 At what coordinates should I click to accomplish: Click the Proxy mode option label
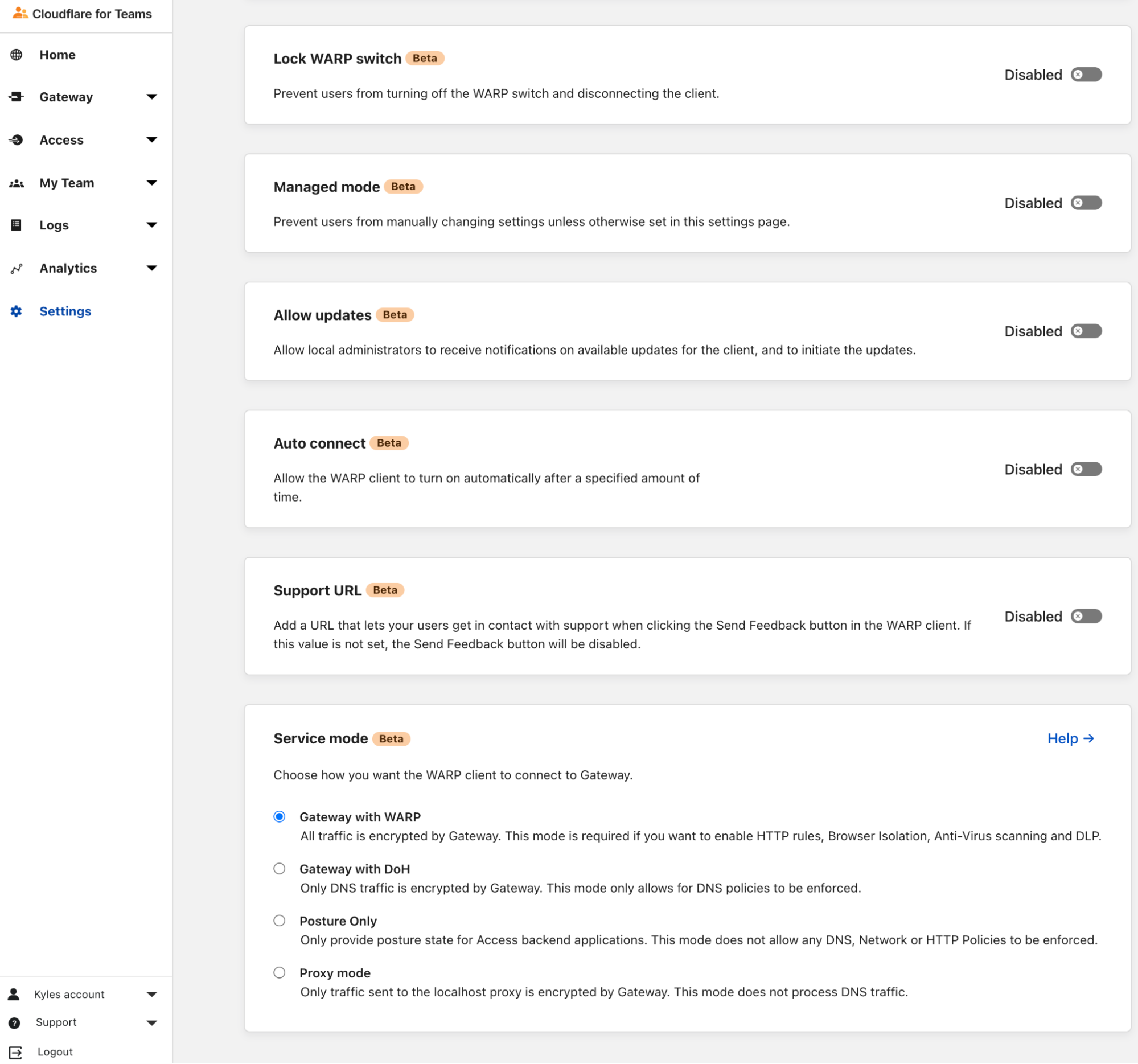coord(335,973)
